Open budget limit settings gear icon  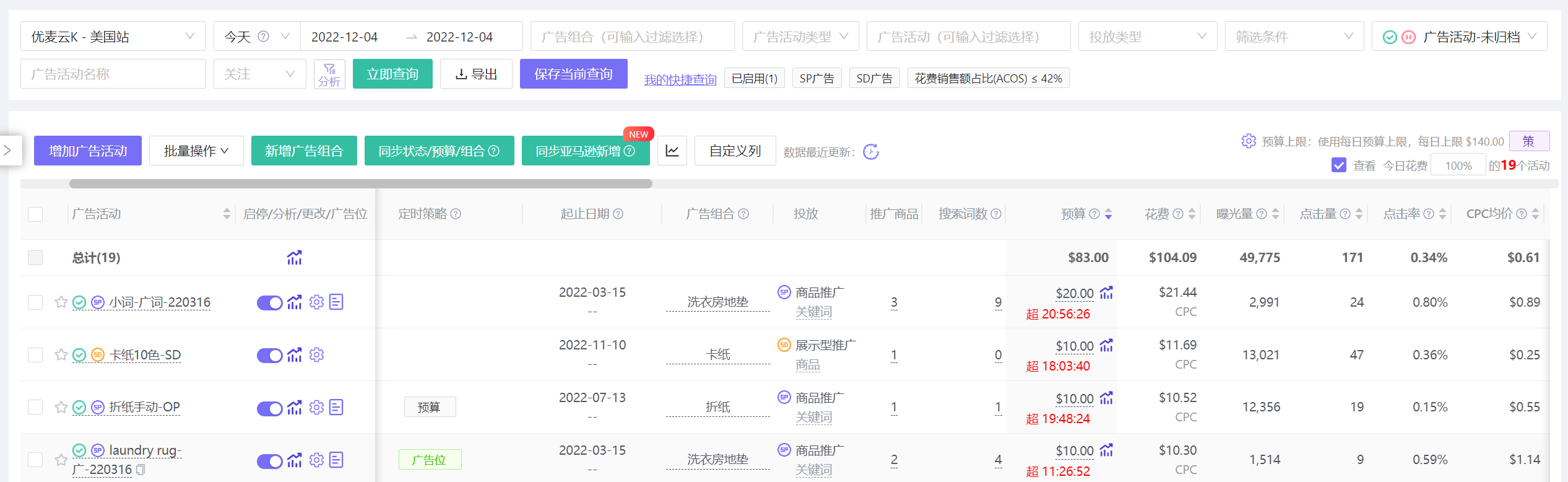coord(1248,141)
